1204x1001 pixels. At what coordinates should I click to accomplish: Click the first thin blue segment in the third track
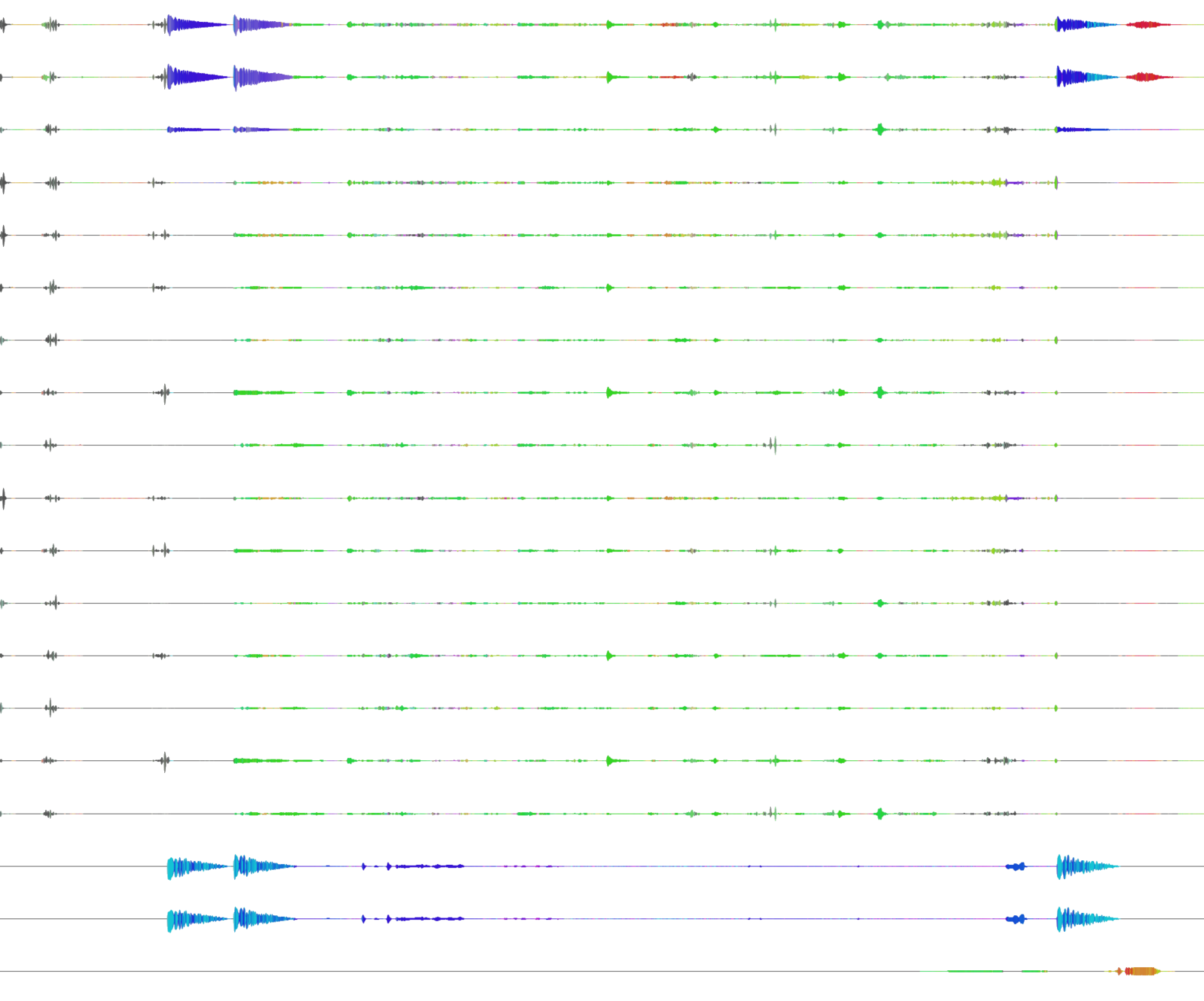click(192, 129)
